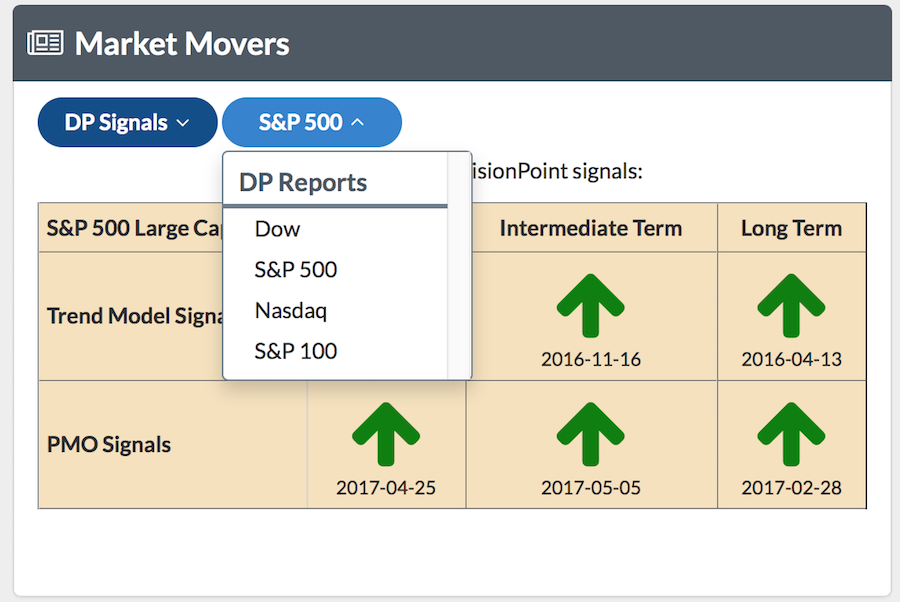Click the Market Movers newspaper icon

[45, 43]
